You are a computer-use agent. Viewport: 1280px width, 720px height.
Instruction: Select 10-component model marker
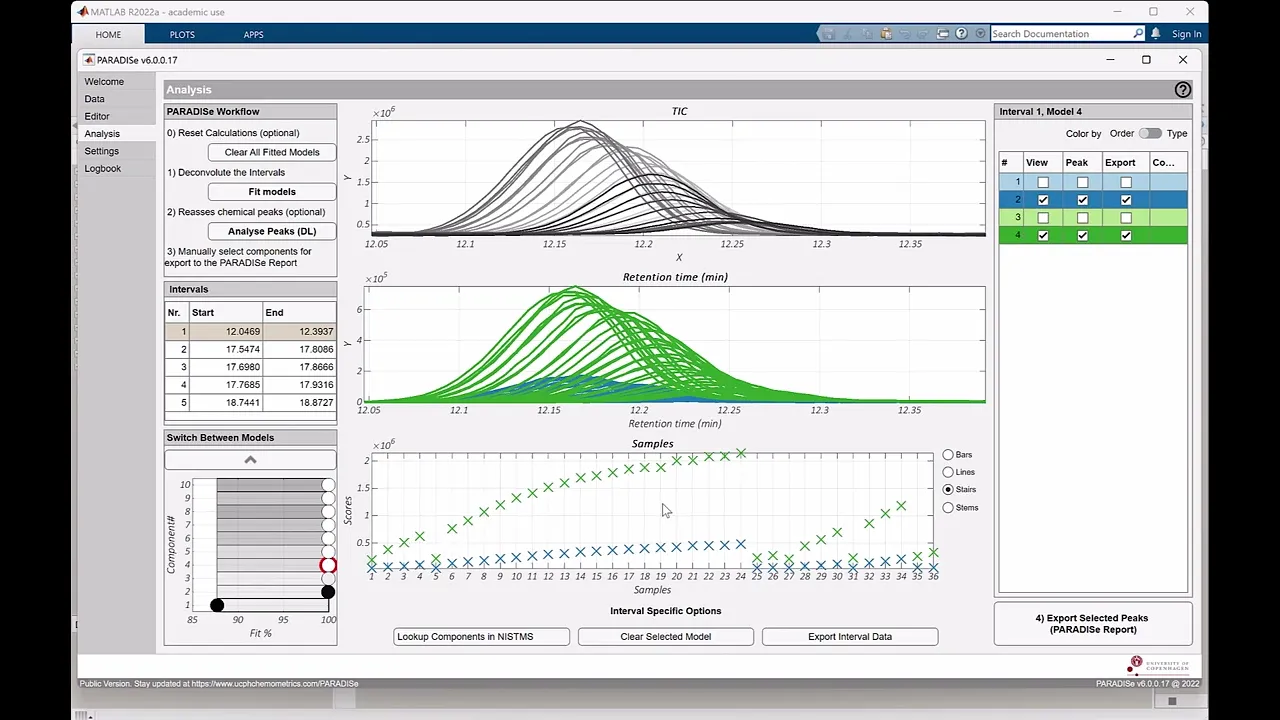pos(328,485)
